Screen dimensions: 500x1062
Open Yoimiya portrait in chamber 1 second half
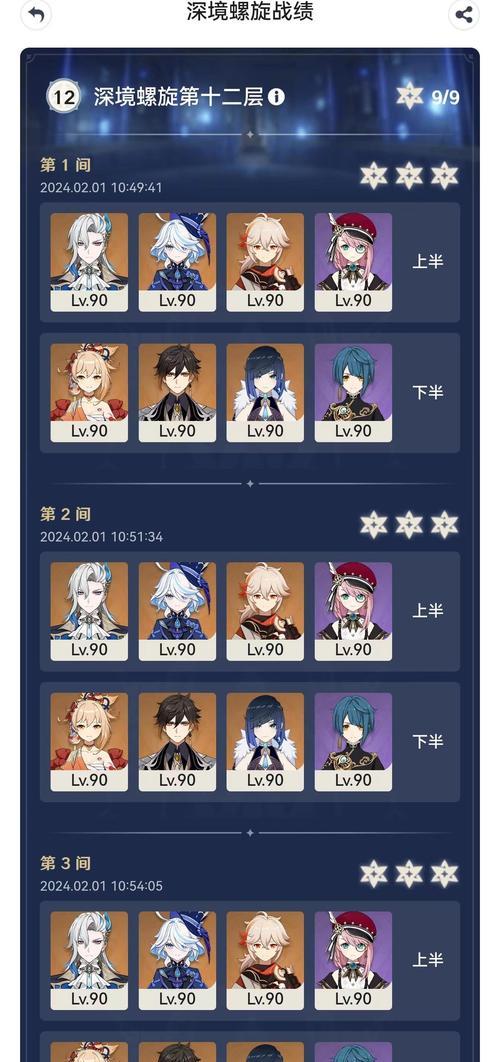pos(89,393)
